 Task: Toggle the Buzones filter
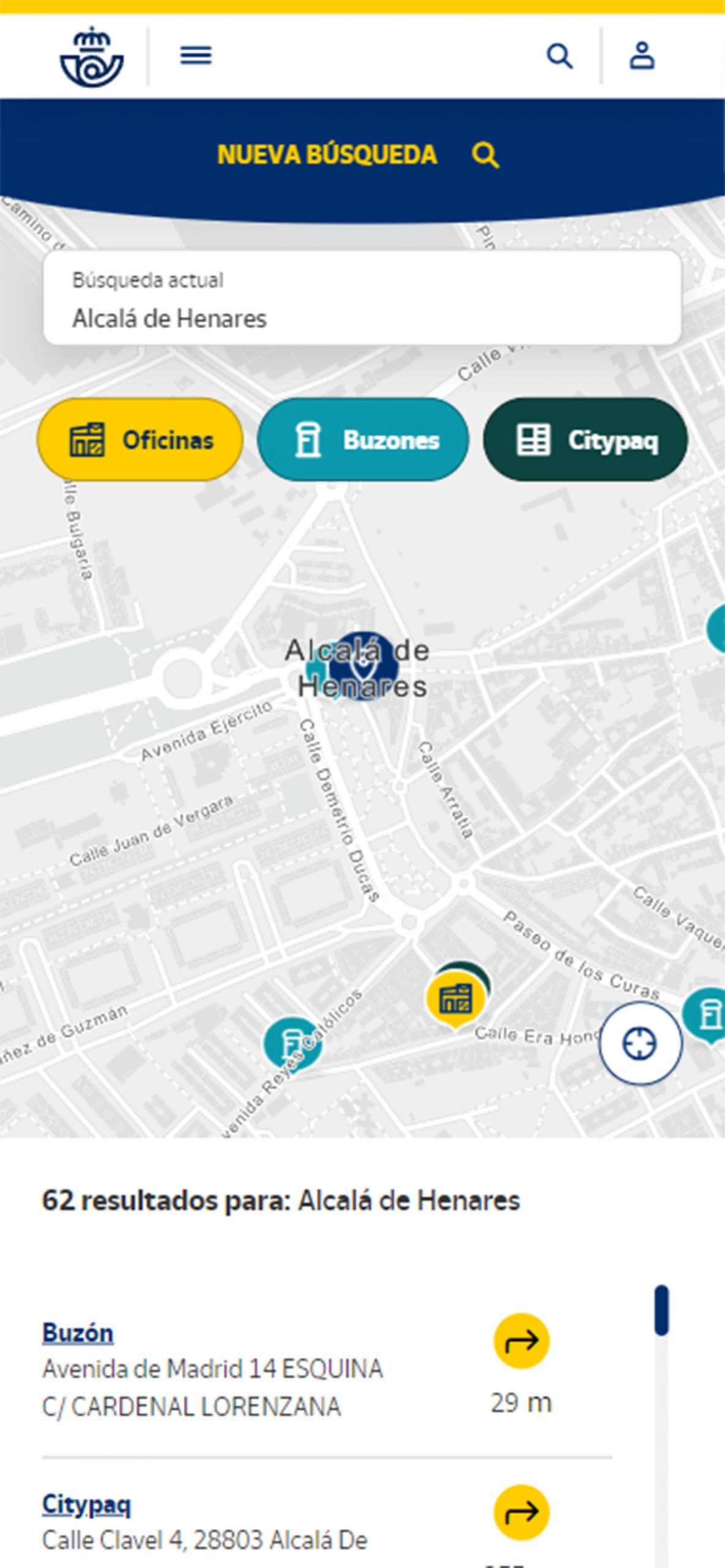[363, 439]
